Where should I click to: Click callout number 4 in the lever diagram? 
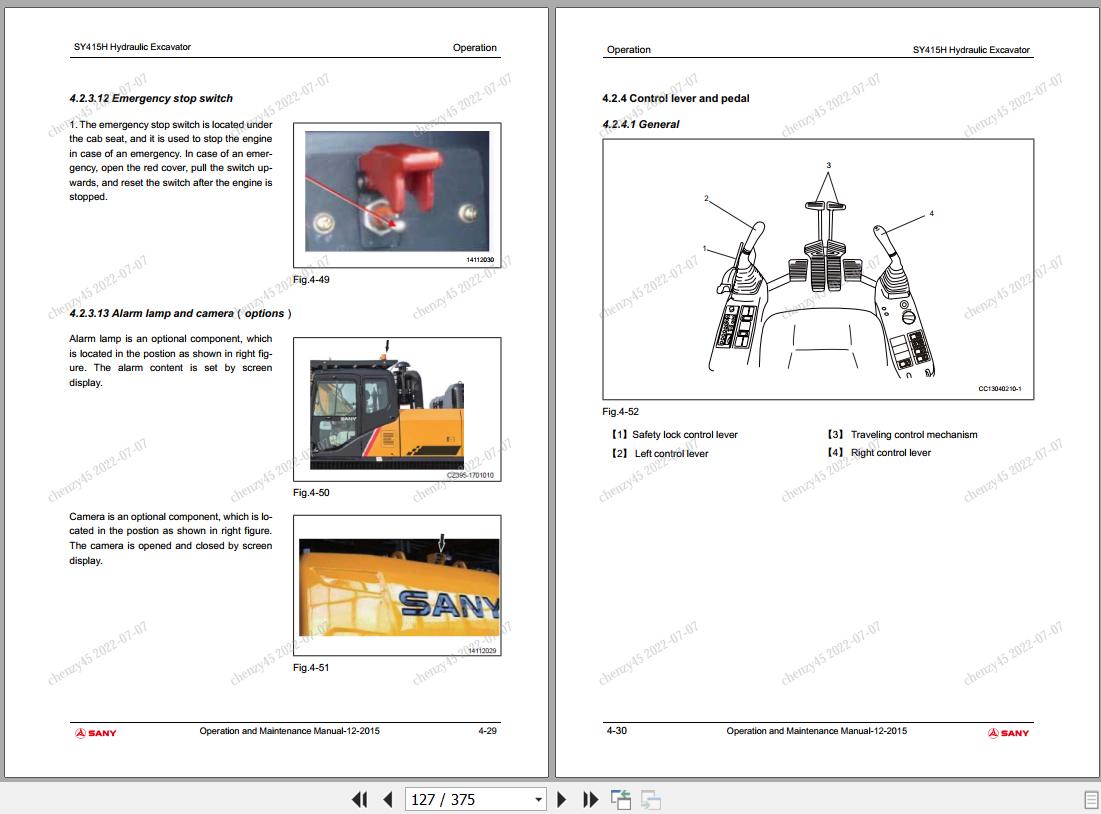(932, 214)
